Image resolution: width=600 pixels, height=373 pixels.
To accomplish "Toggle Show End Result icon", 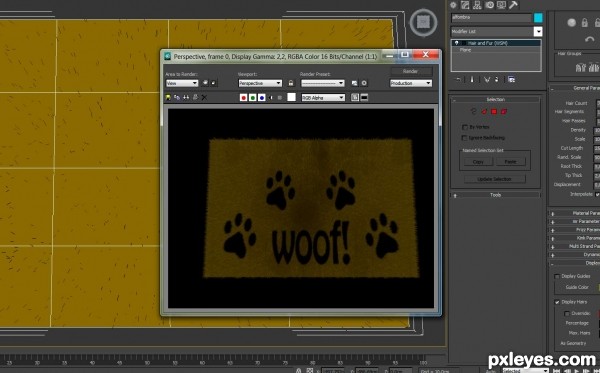I will (x=472, y=80).
